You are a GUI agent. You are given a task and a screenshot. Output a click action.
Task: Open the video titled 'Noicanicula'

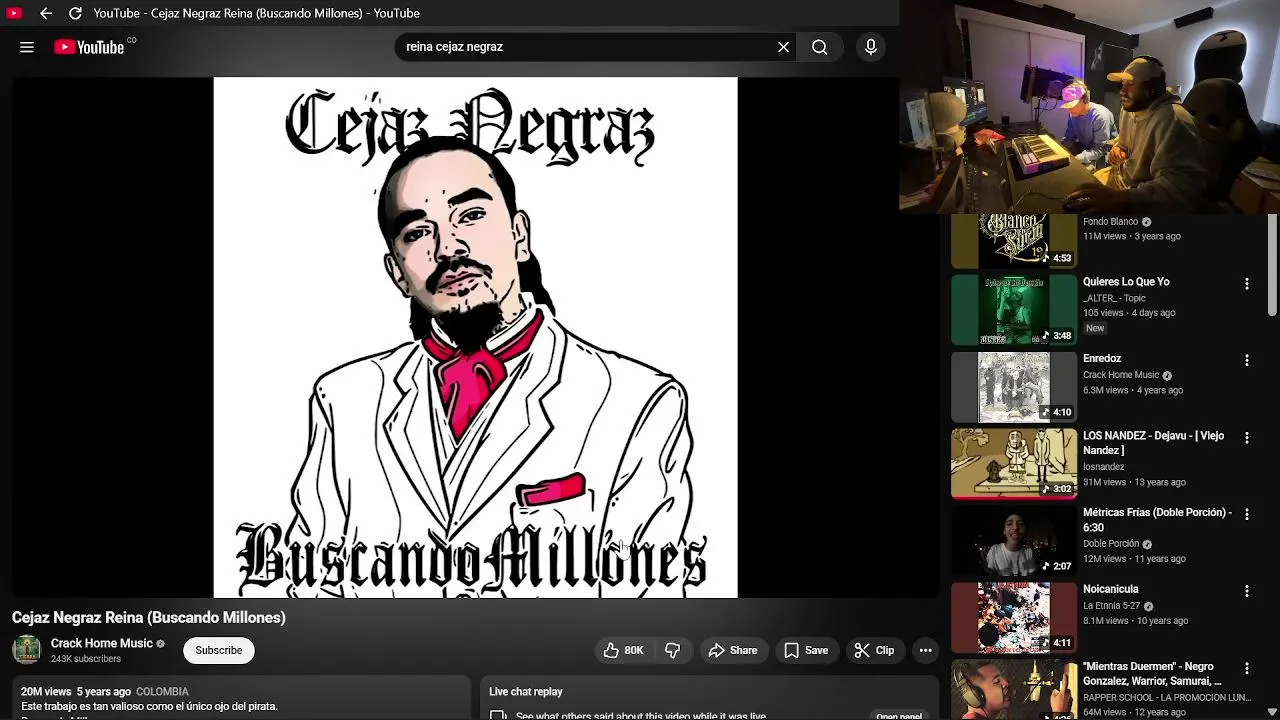coord(1111,589)
